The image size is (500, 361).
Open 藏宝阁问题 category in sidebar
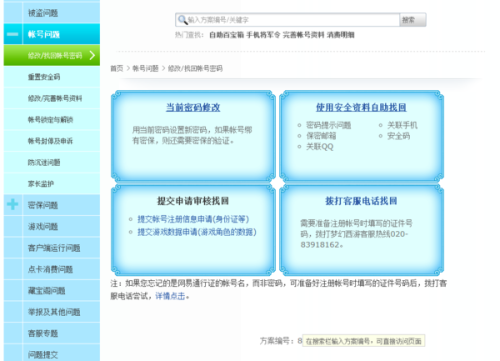point(47,290)
